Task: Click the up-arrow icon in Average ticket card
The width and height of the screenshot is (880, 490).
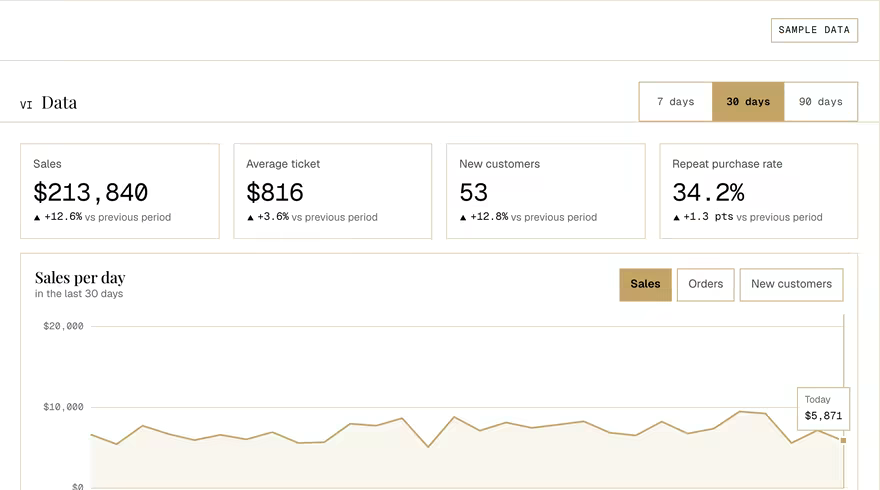Action: point(250,218)
